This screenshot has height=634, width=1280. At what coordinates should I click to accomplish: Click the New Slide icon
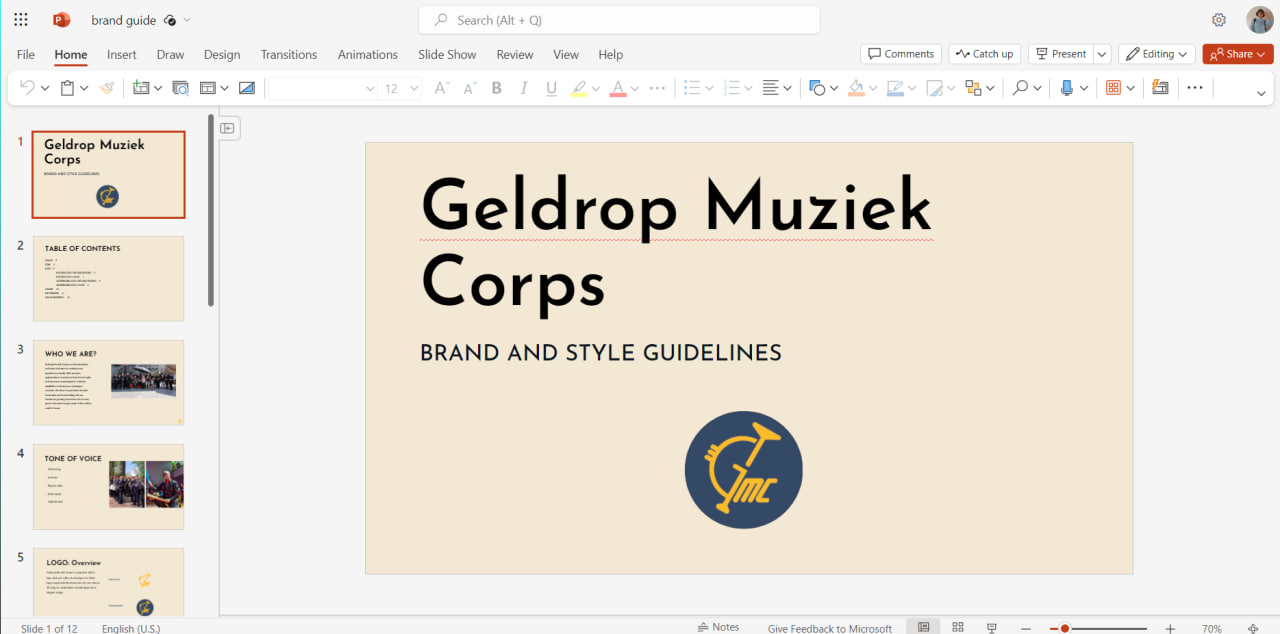click(141, 88)
